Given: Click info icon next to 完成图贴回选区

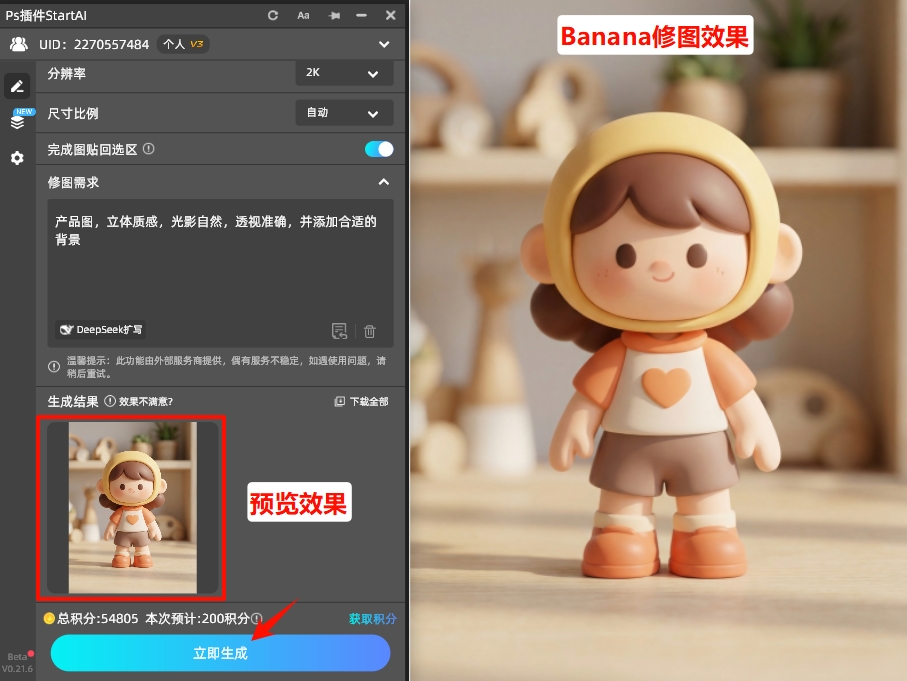Looking at the screenshot, I should [x=149, y=149].
